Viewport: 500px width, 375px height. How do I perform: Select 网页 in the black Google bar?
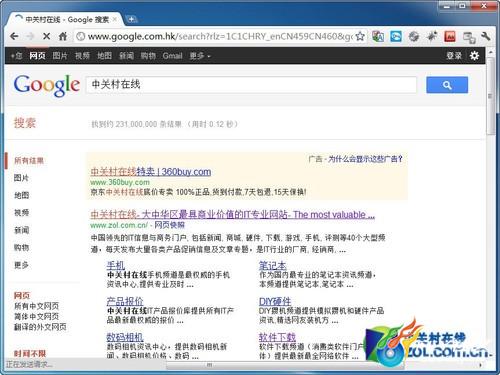(37, 56)
